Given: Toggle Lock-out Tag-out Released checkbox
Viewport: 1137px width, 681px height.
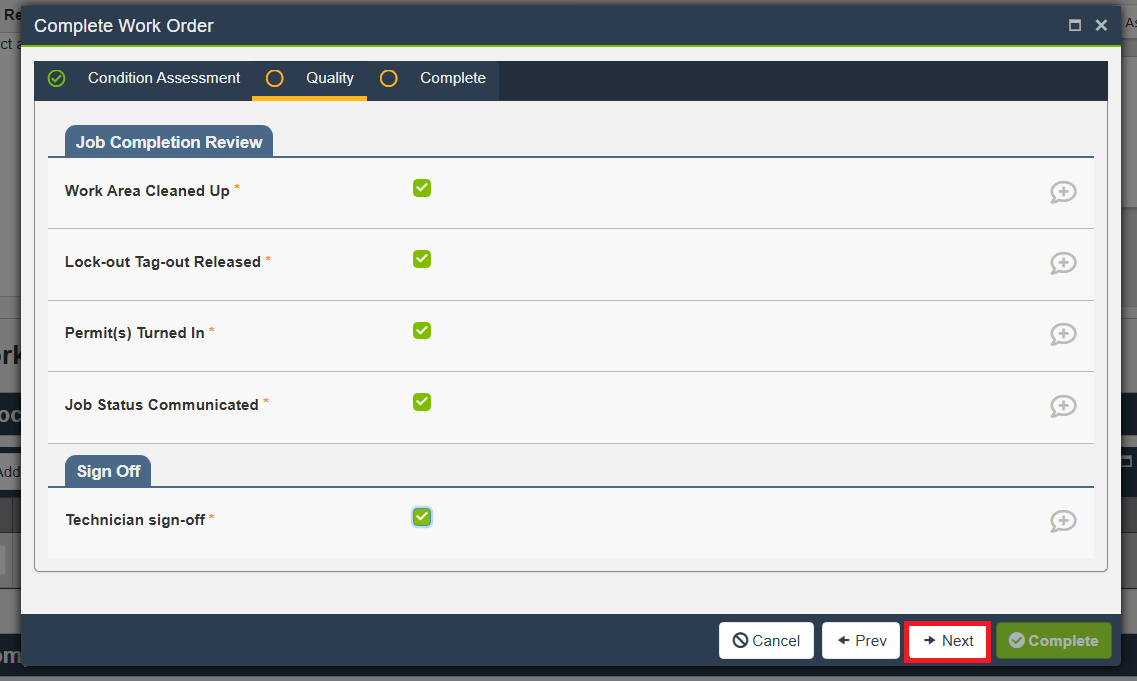Looking at the screenshot, I should point(422,259).
